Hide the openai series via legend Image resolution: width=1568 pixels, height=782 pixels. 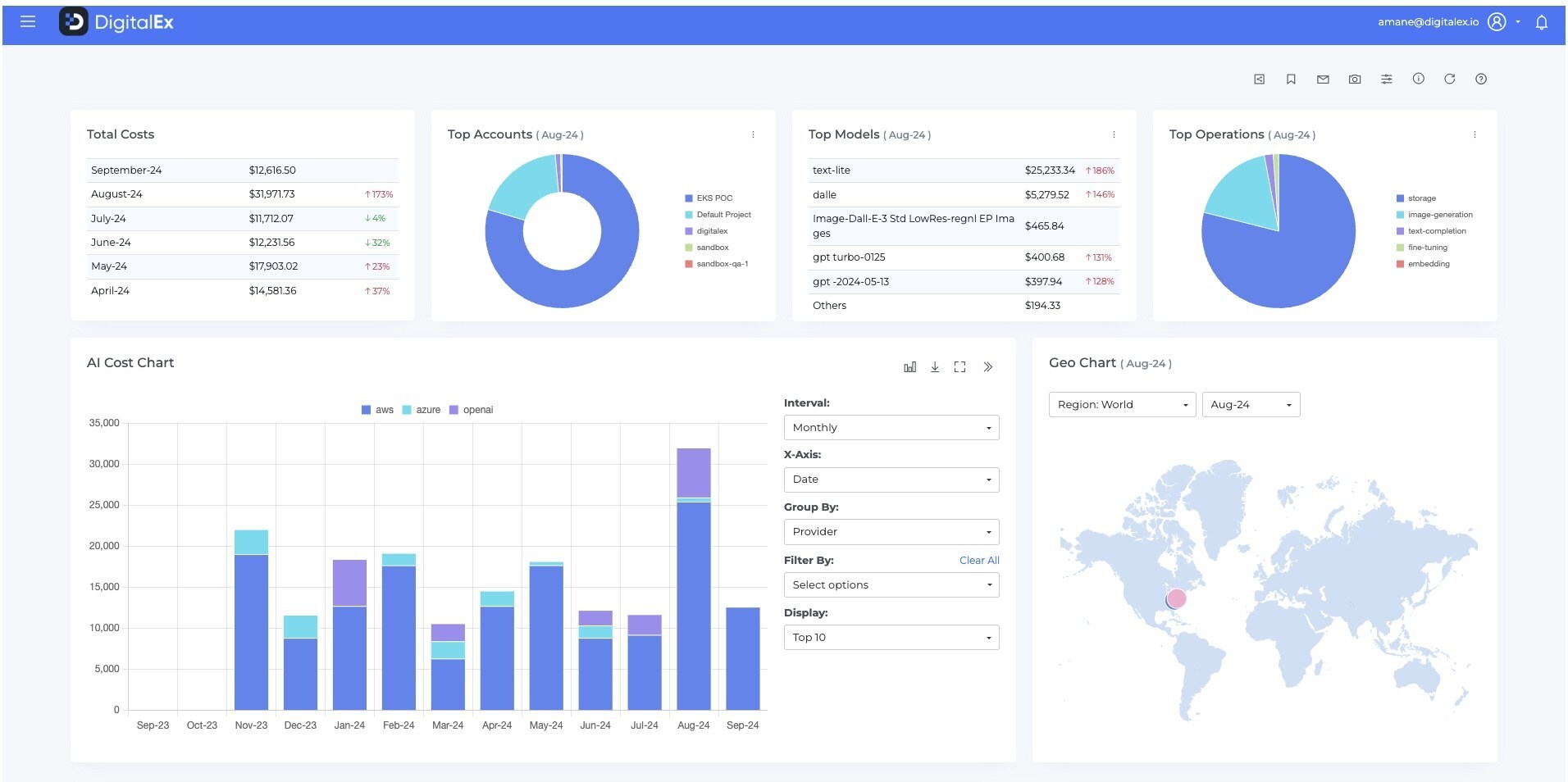tap(471, 410)
